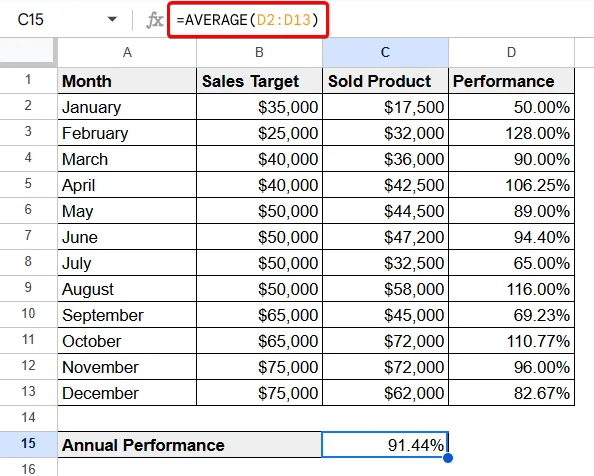
Task: Click February's $32,000 sold product
Action: coord(385,133)
